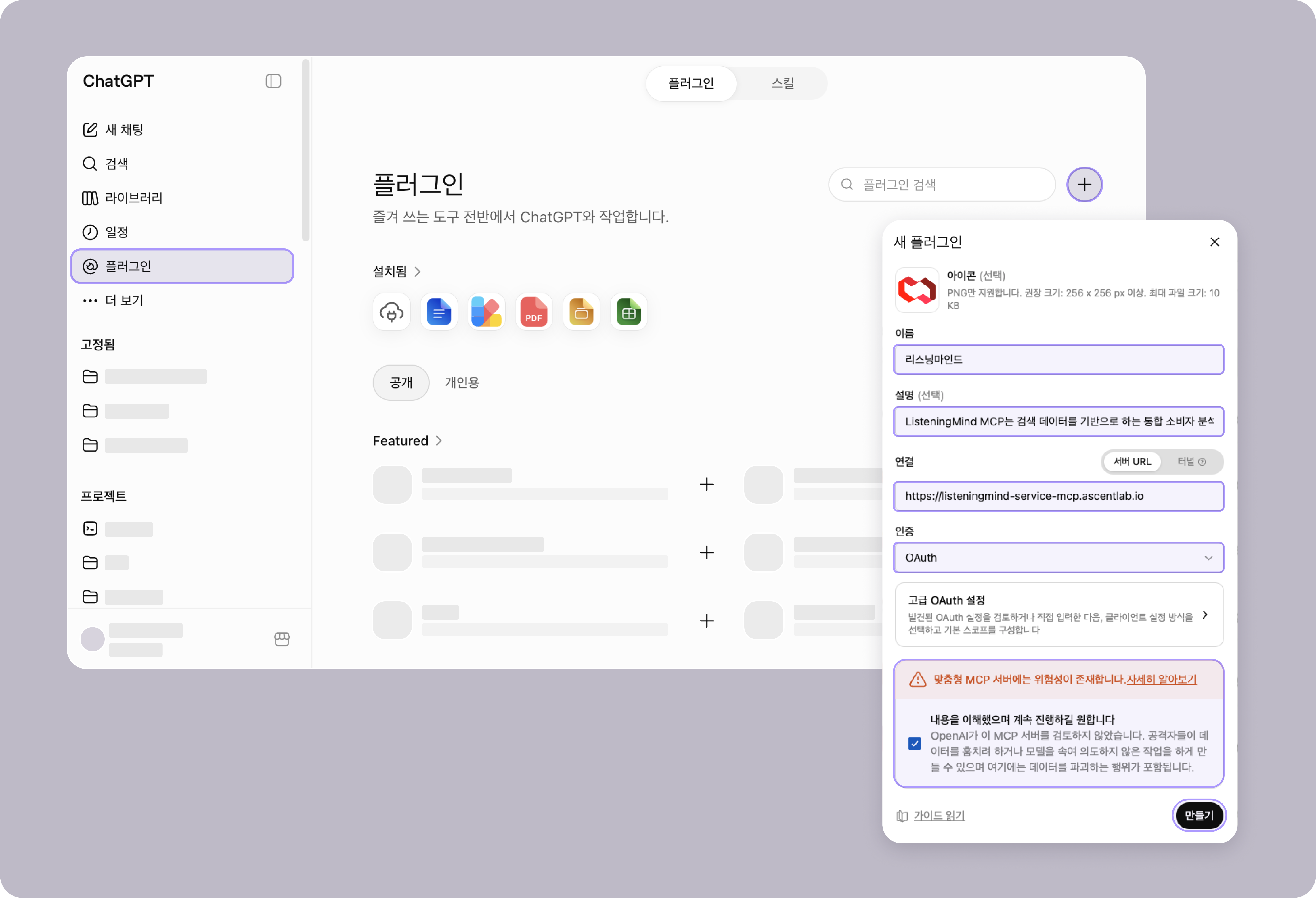Add the third Featured plugin with plus
Screen dimensions: 1316x898
[706, 621]
